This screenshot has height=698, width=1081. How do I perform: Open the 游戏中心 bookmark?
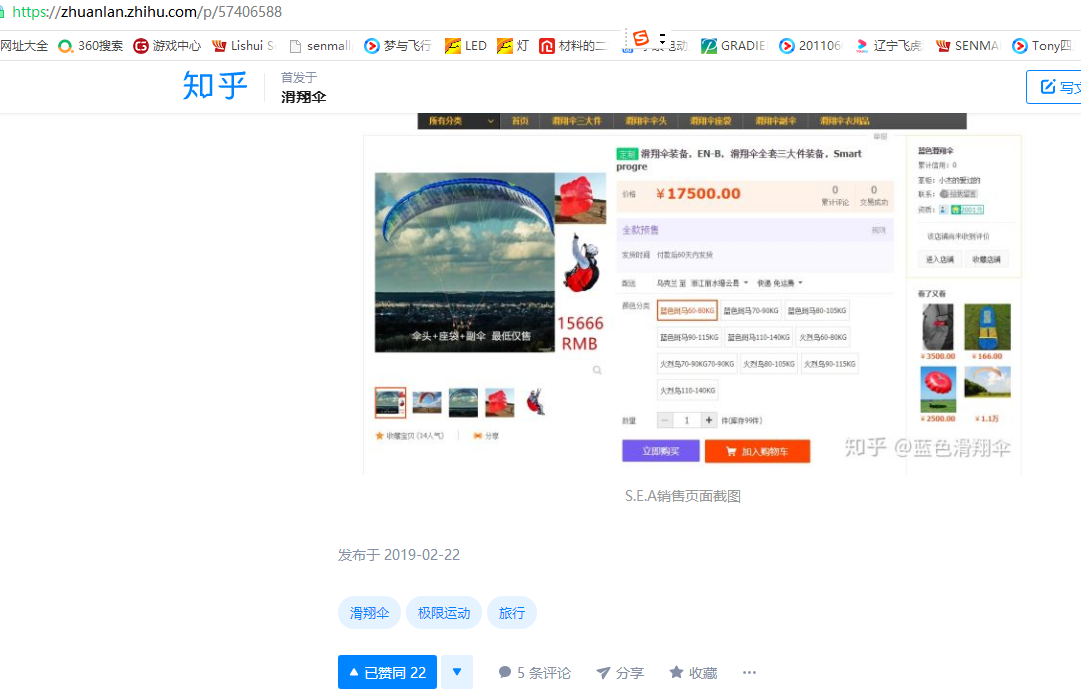(167, 46)
